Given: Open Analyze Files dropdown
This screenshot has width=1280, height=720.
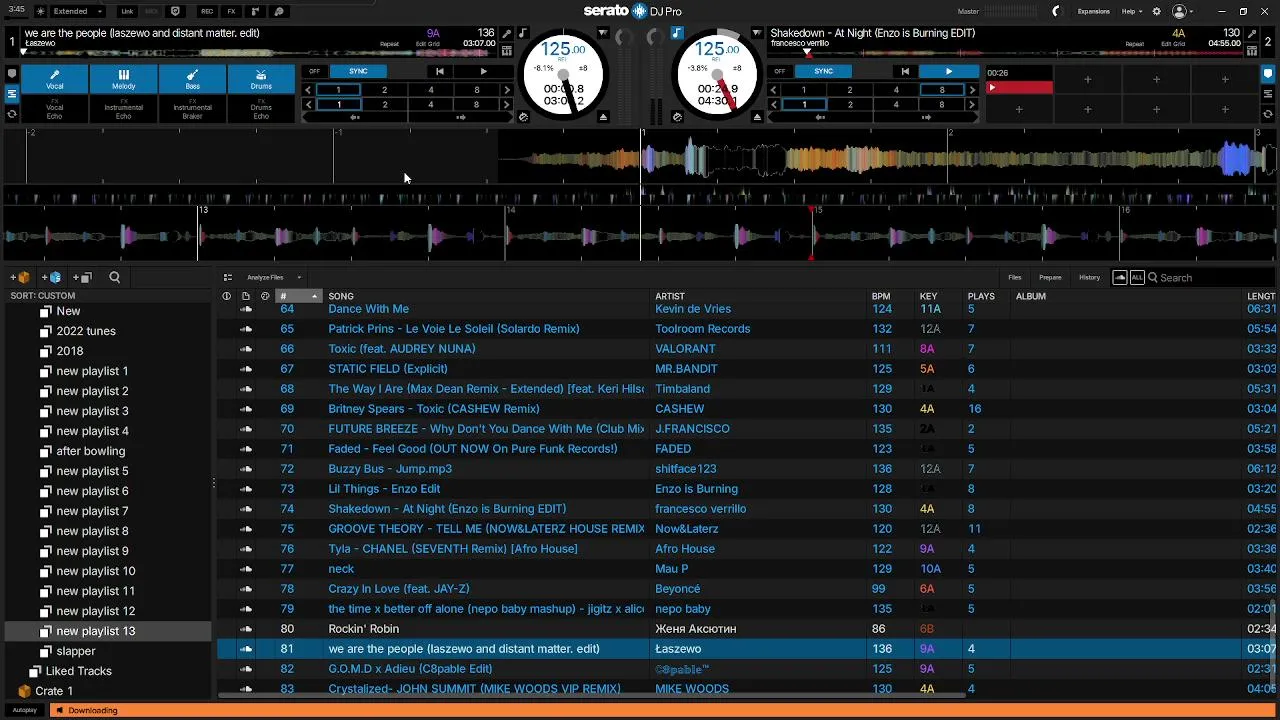Looking at the screenshot, I should point(274,277).
